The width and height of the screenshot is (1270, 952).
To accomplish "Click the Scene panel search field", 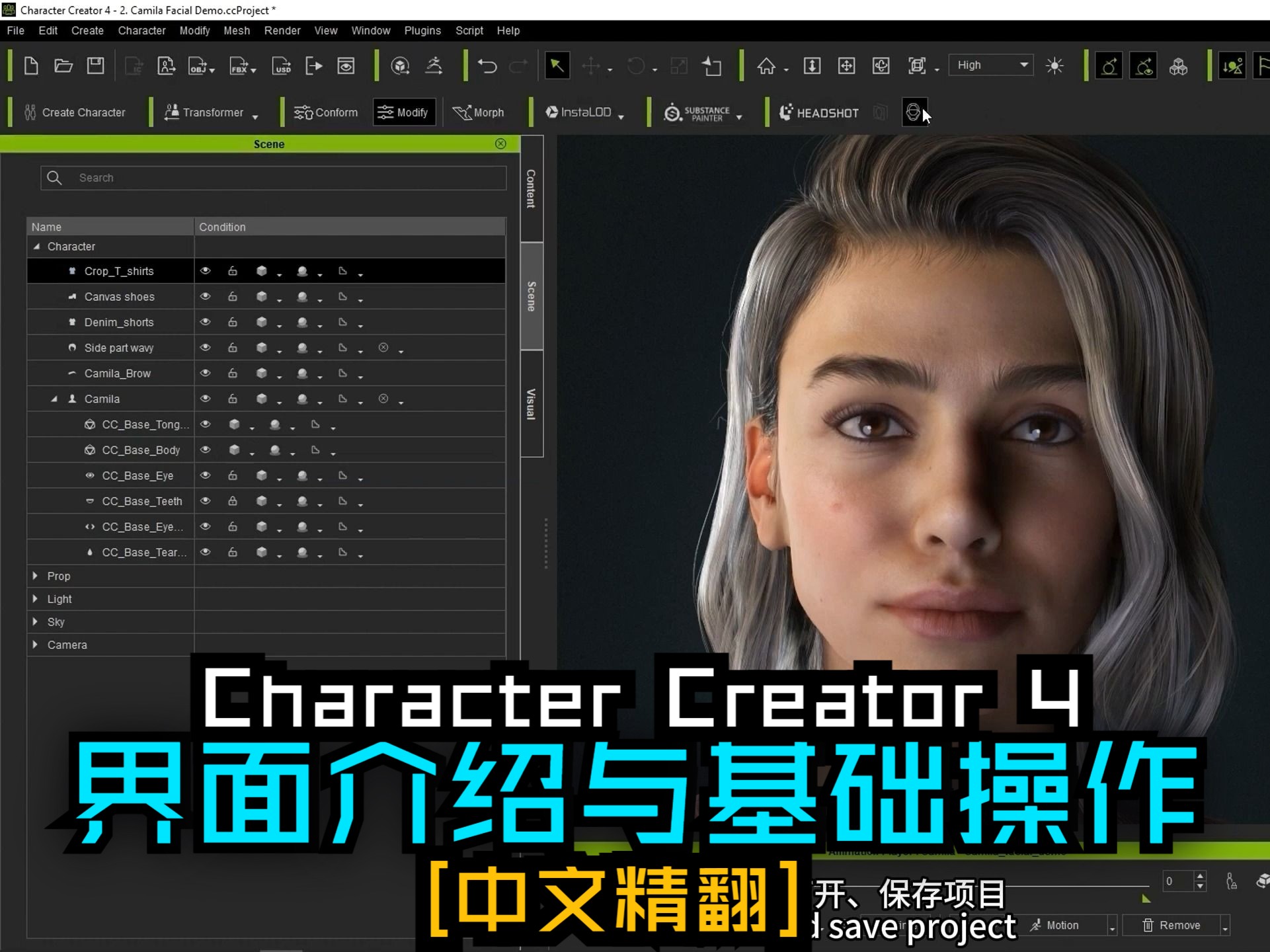I will point(273,178).
